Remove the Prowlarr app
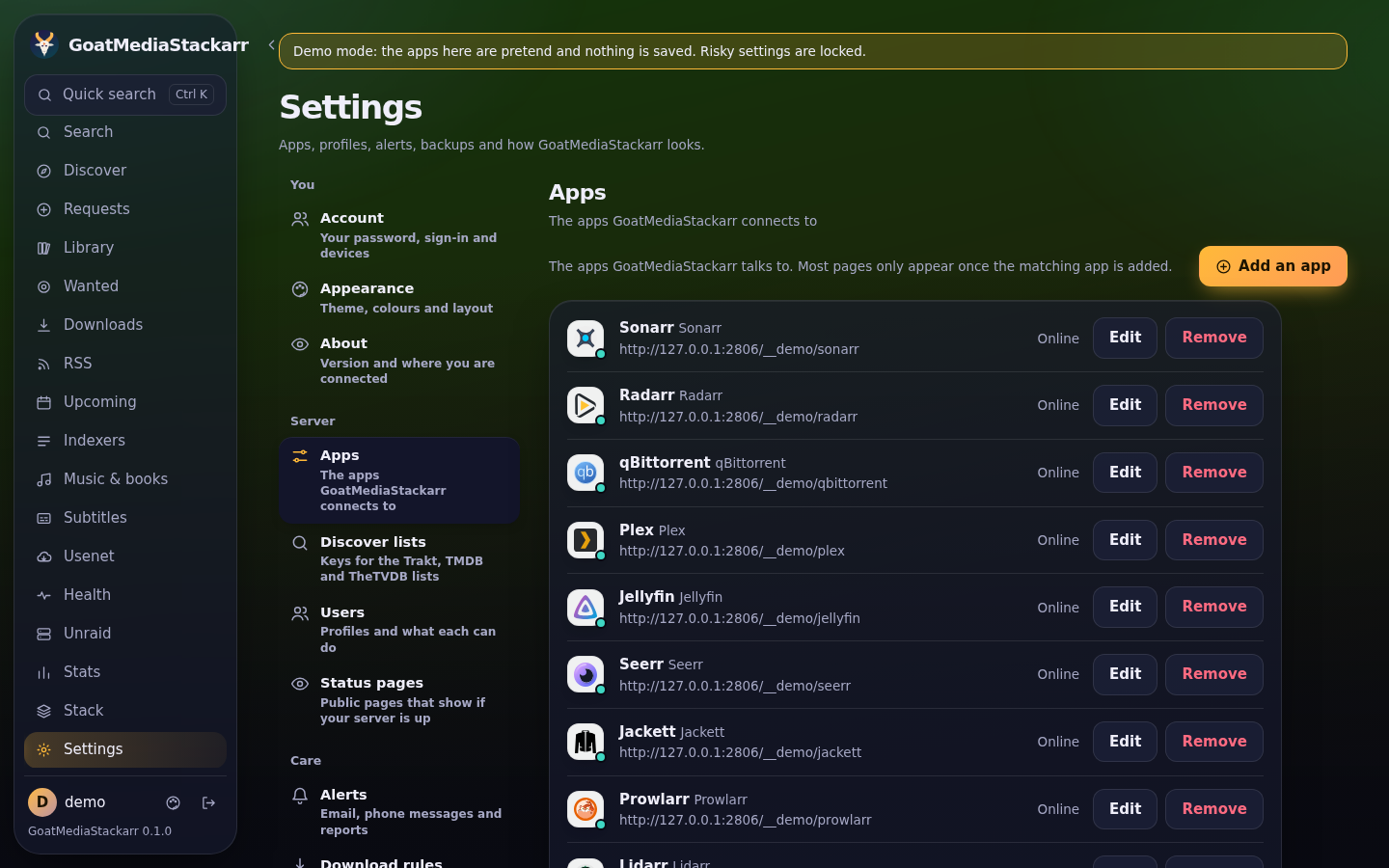The image size is (1389, 868). (1214, 809)
